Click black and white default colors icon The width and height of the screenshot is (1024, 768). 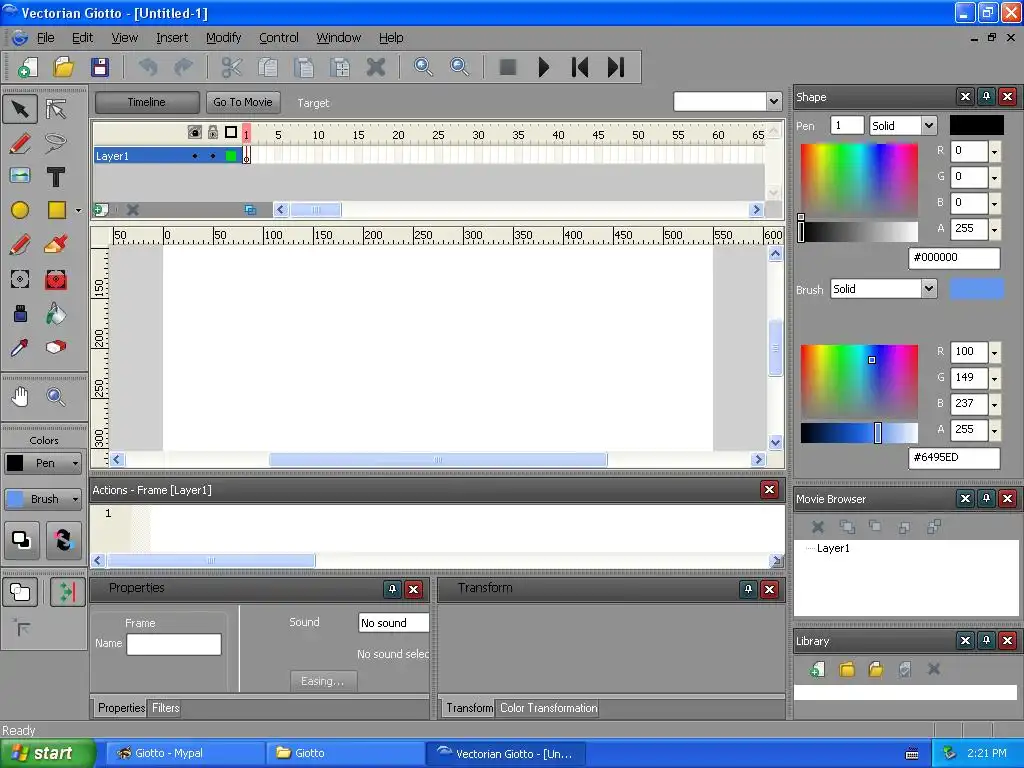point(22,540)
